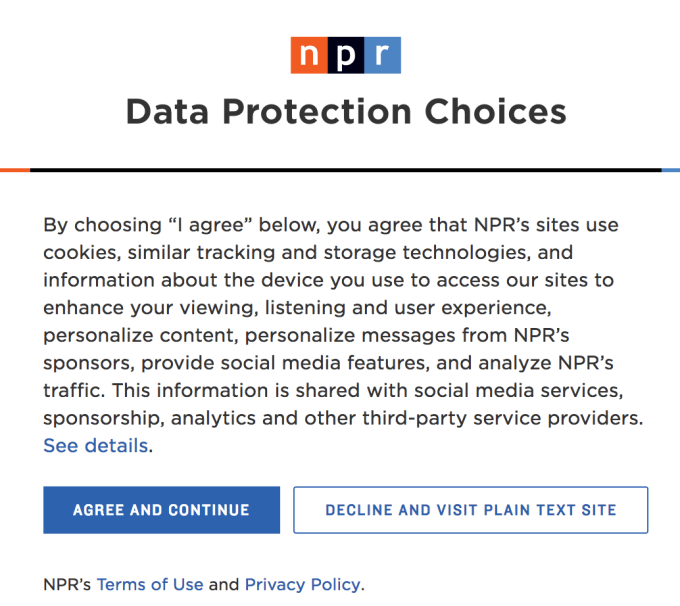Click the blue segment of the divider line
This screenshot has height=606, width=680.
click(x=671, y=170)
